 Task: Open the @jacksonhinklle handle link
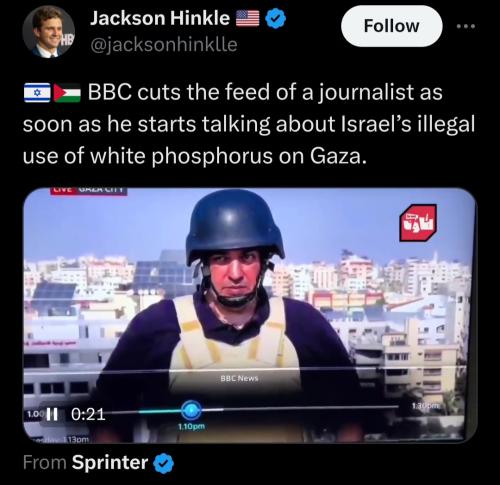[x=164, y=45]
